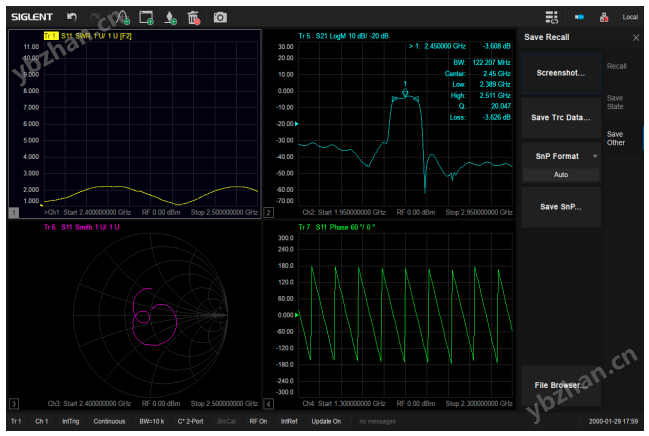649x436 pixels.
Task: Select trace Tr 5 S21 LogM title
Action: (343, 36)
